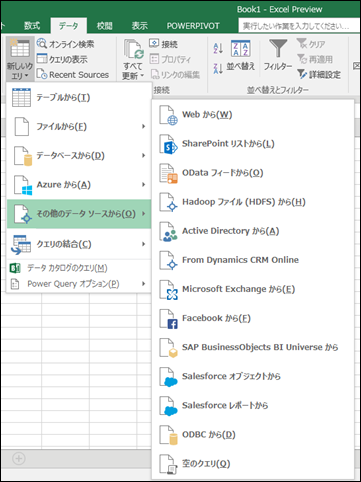This screenshot has height=482, width=361.
Task: Switch to the 校閲 (Review) tab
Action: tap(104, 26)
